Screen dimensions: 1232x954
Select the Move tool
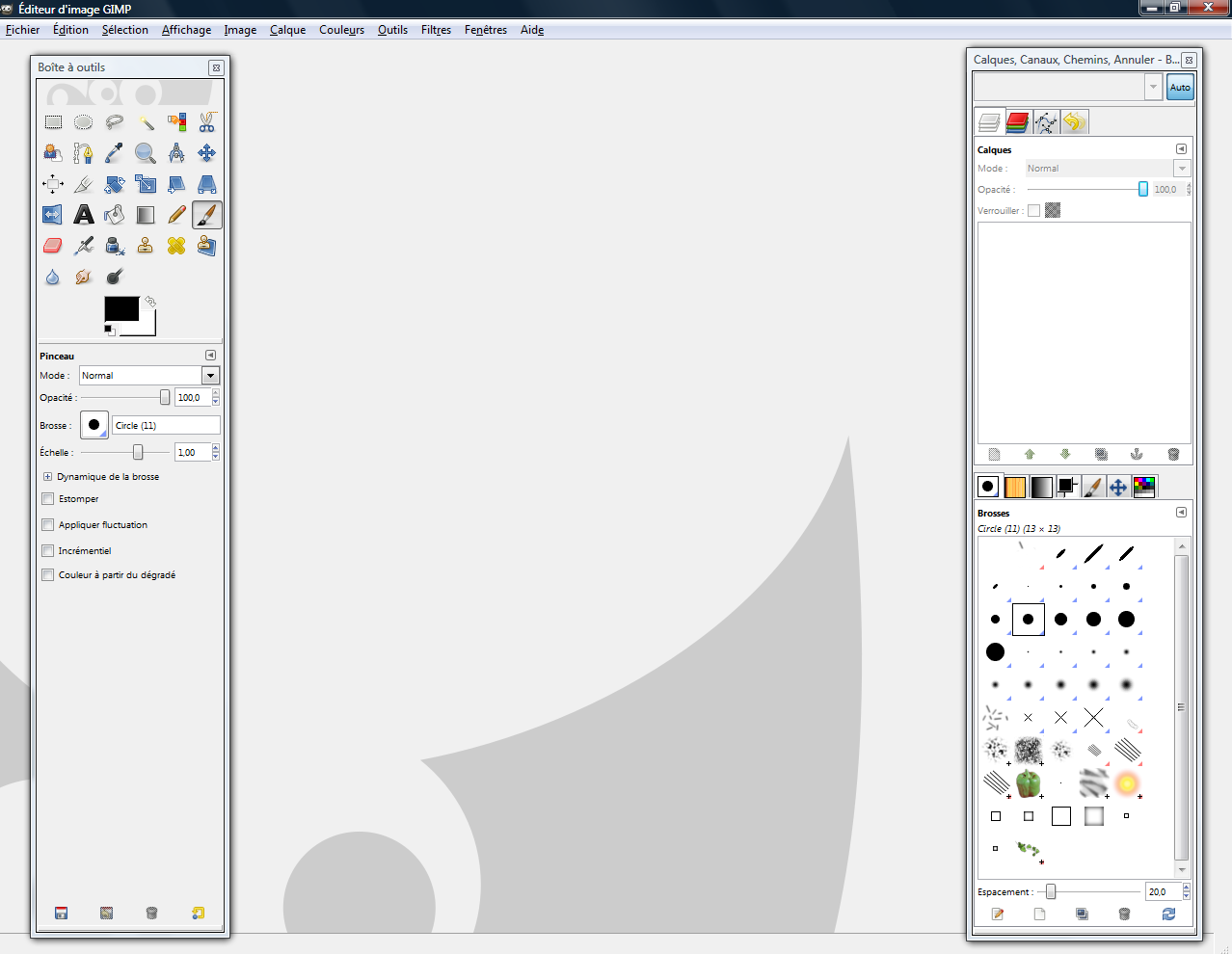pyautogui.click(x=206, y=153)
